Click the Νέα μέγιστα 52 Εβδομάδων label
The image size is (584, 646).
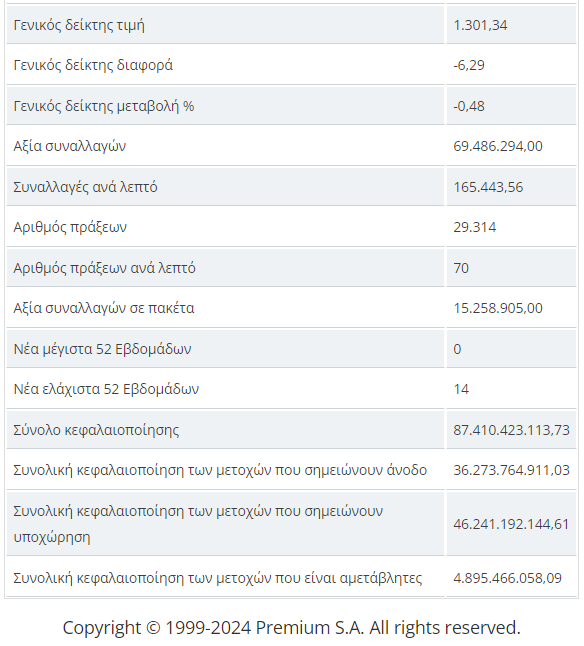(103, 349)
